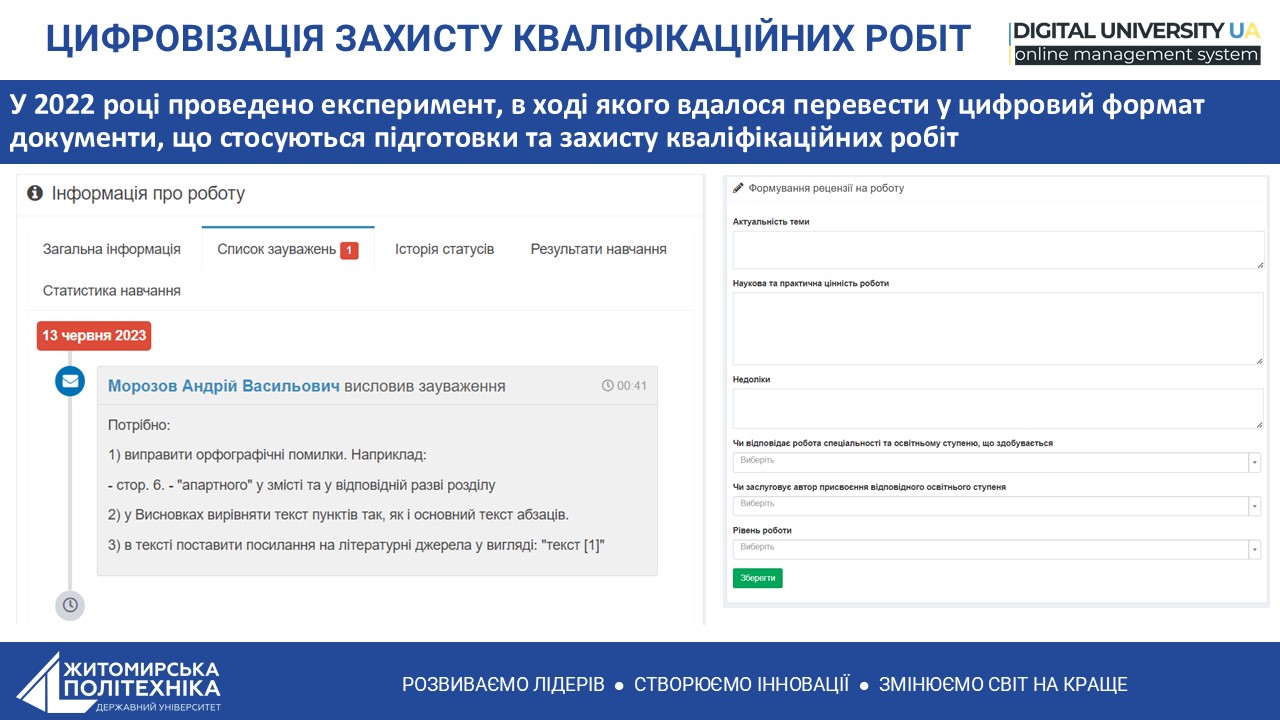Click the grey clock icon ending the timeline
The width and height of the screenshot is (1280, 720).
pyautogui.click(x=70, y=605)
